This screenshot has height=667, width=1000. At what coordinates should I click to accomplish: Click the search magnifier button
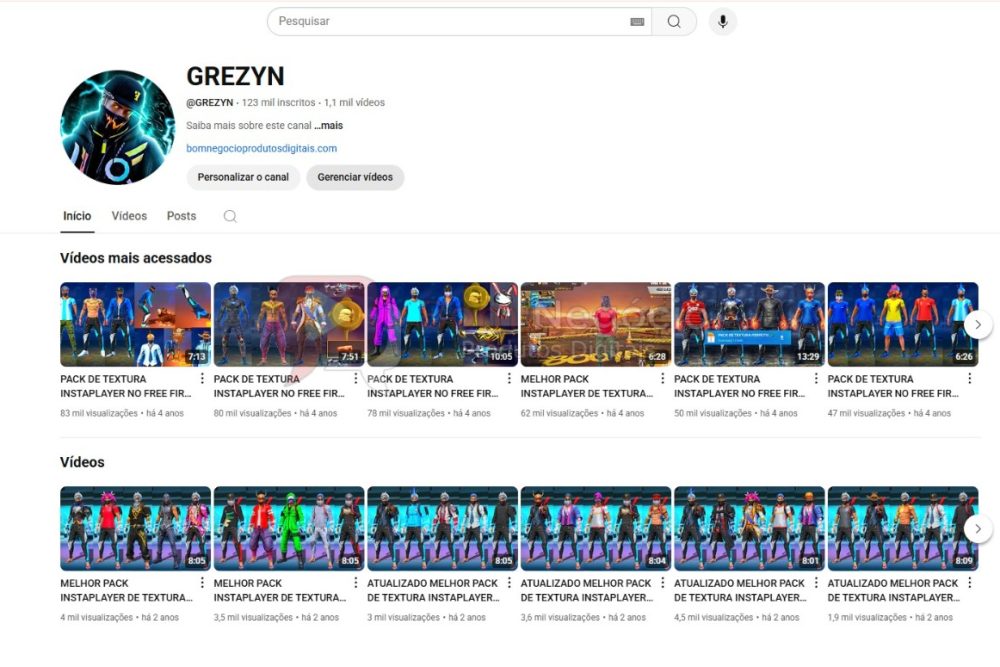click(674, 22)
